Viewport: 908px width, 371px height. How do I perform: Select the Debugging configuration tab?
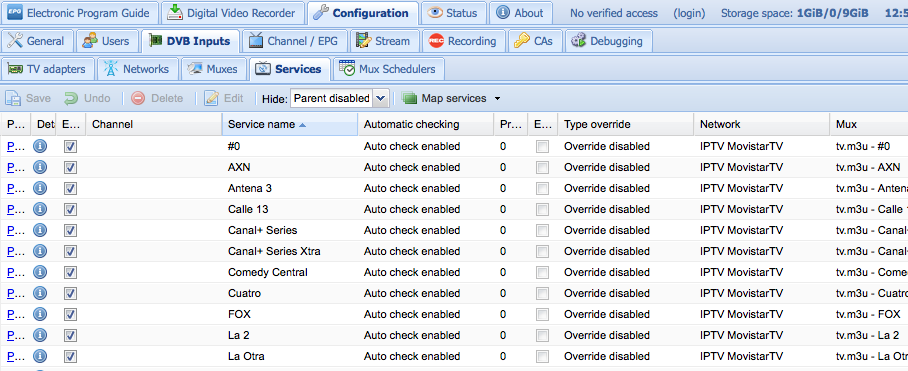[x=608, y=41]
